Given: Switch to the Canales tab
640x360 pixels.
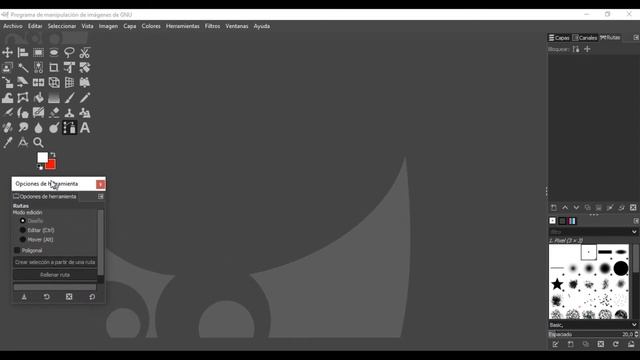Looking at the screenshot, I should pyautogui.click(x=585, y=38).
